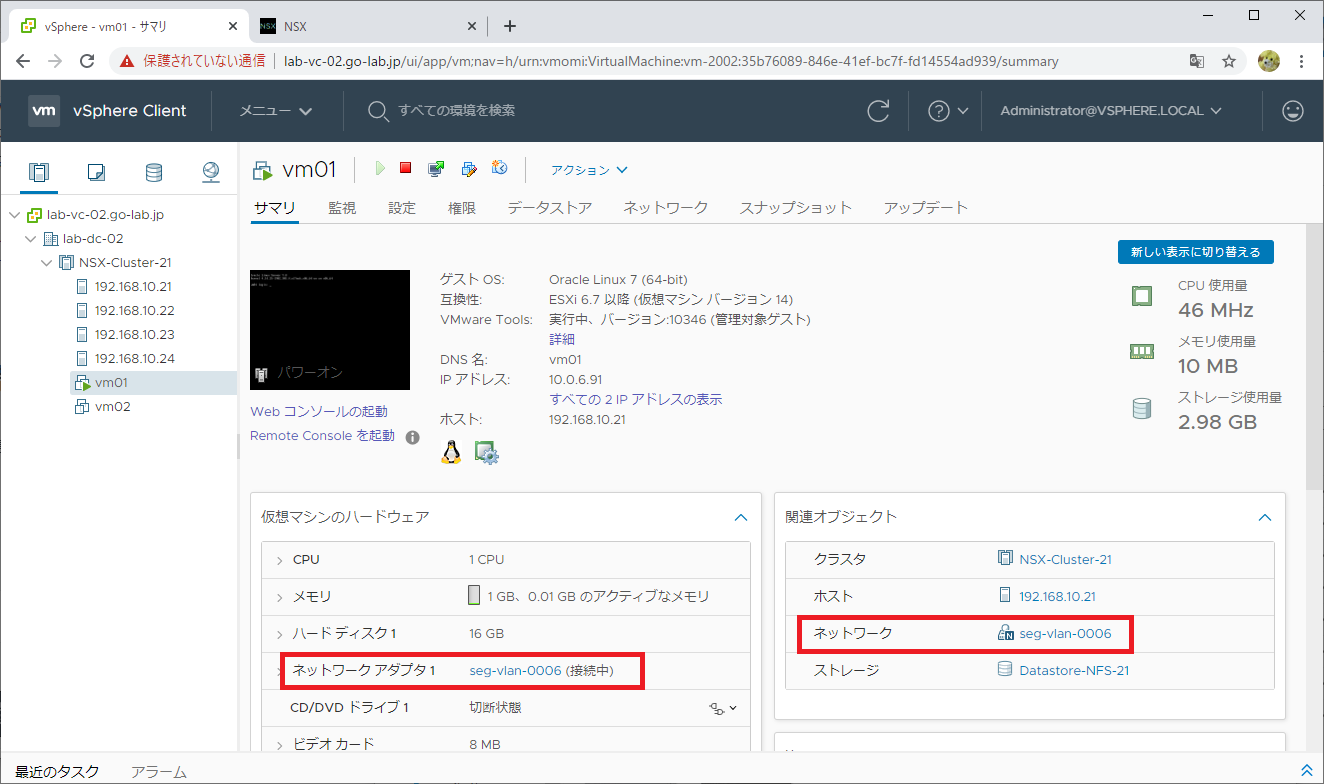This screenshot has width=1324, height=784.
Task: Open the VMs and Templates view icon
Action: [x=96, y=172]
